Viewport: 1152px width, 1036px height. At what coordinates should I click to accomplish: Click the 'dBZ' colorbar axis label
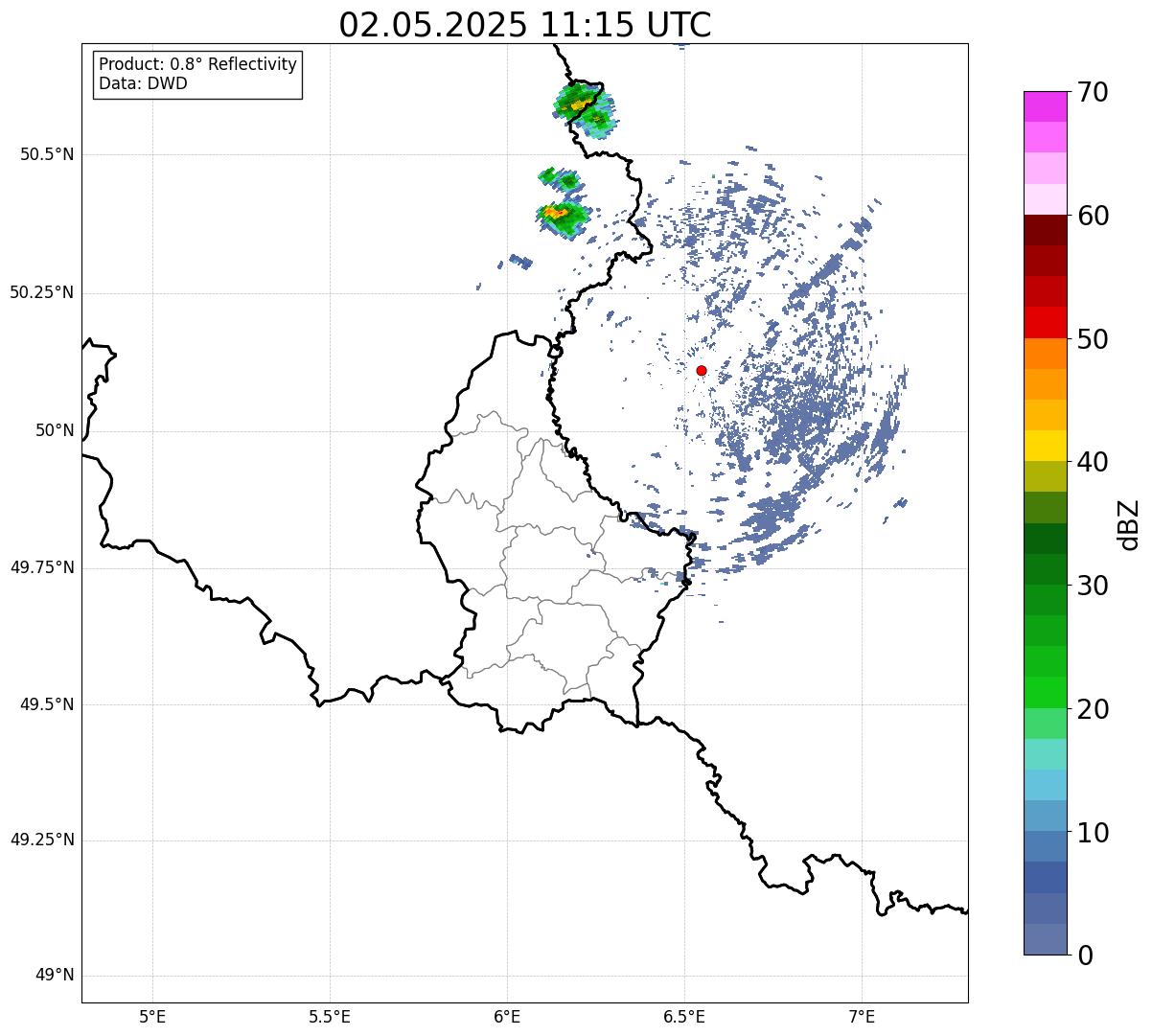pos(1129,524)
